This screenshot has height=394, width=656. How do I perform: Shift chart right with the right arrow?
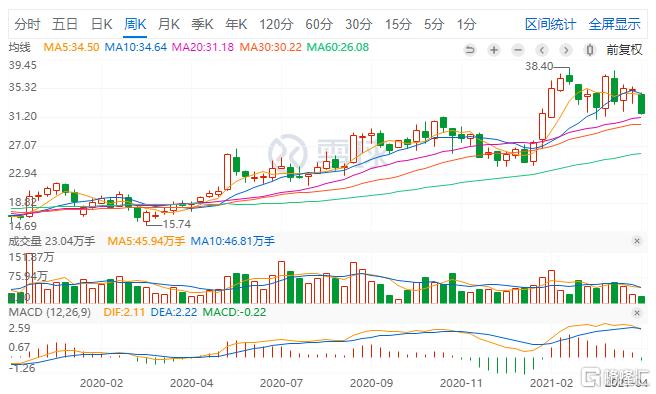click(566, 50)
